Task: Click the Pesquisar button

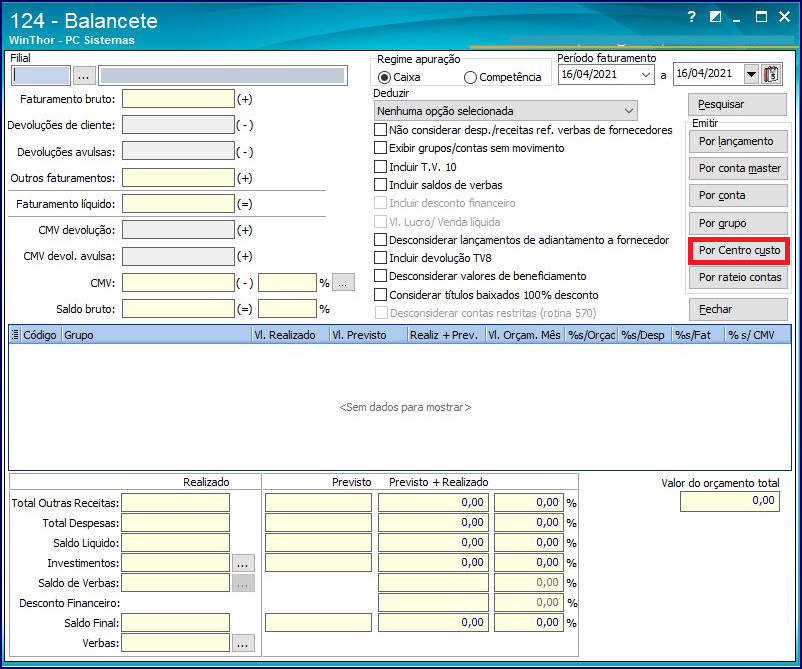Action: pos(737,104)
